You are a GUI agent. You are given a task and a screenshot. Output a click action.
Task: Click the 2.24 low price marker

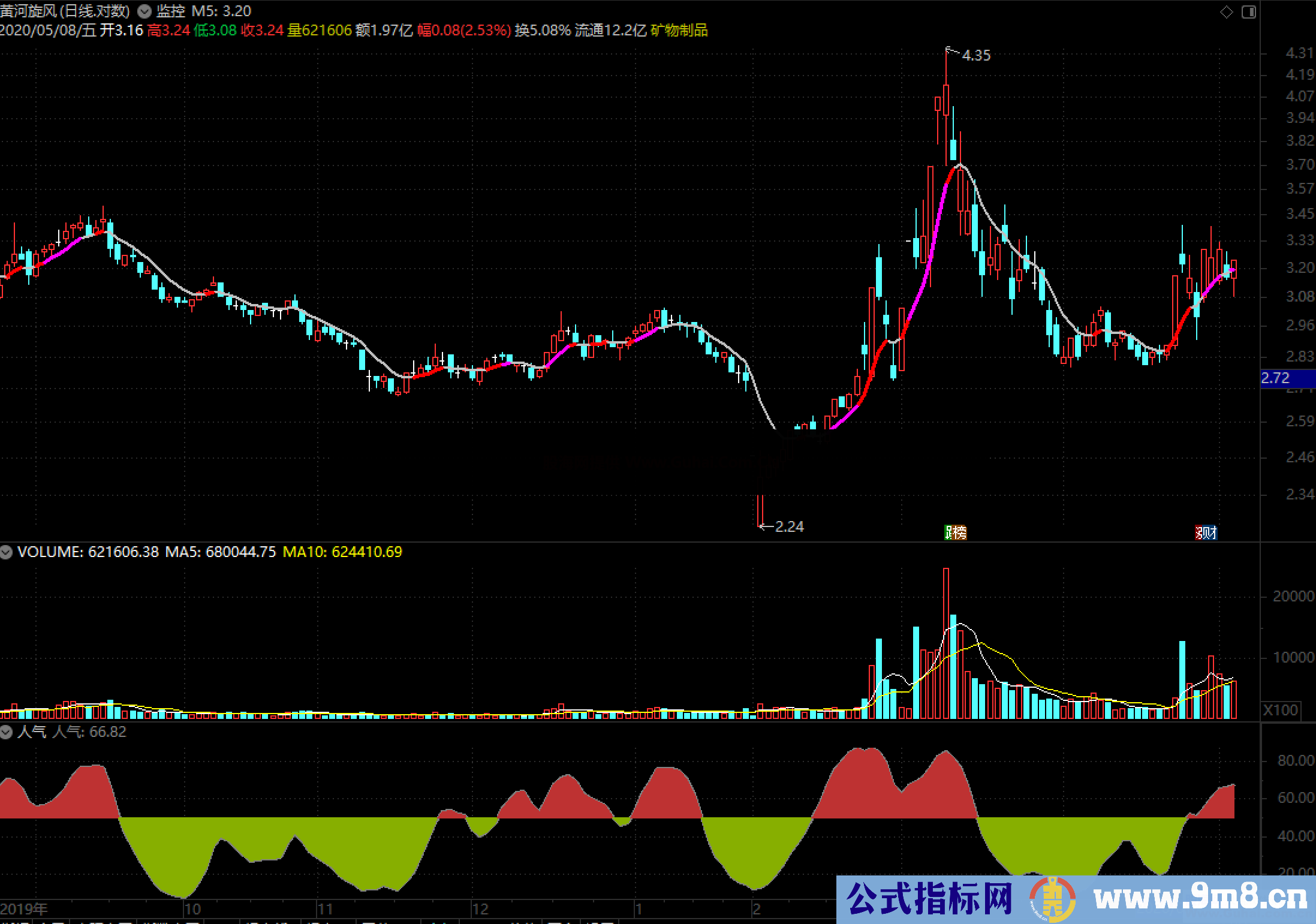point(788,526)
